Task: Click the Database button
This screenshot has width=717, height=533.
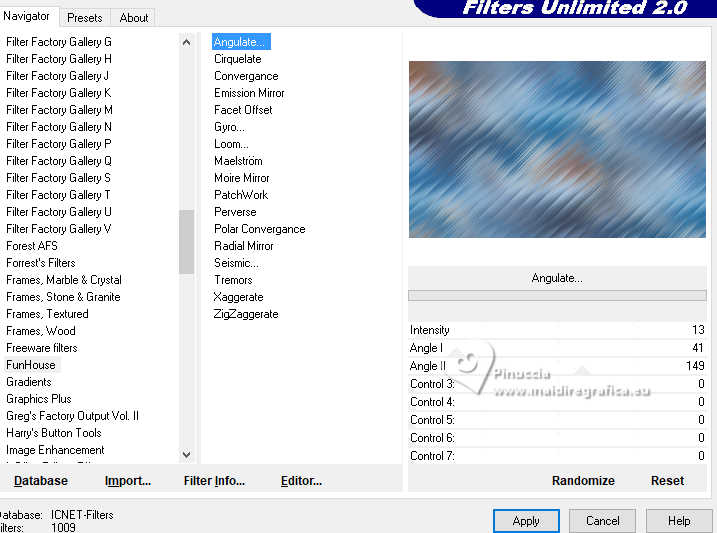Action: [x=41, y=480]
